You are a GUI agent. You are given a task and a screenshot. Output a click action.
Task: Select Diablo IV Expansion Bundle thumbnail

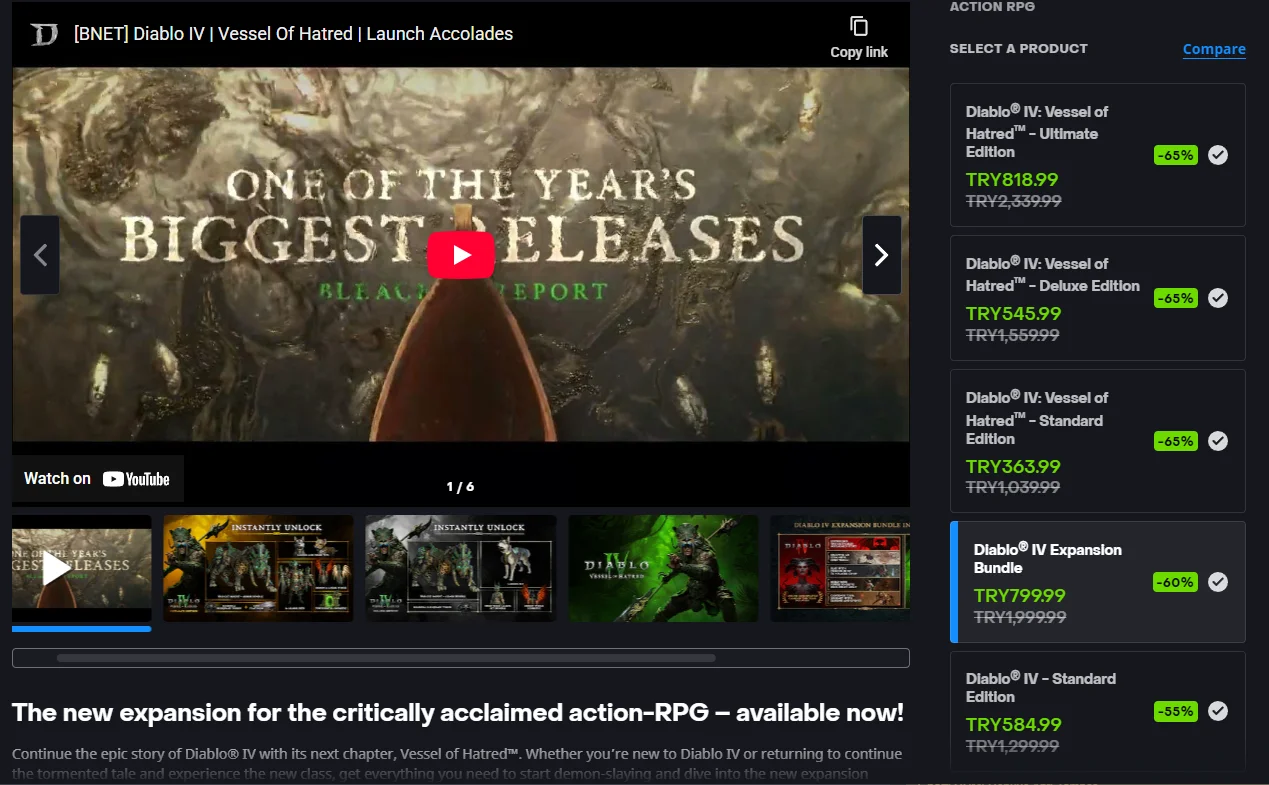click(840, 568)
